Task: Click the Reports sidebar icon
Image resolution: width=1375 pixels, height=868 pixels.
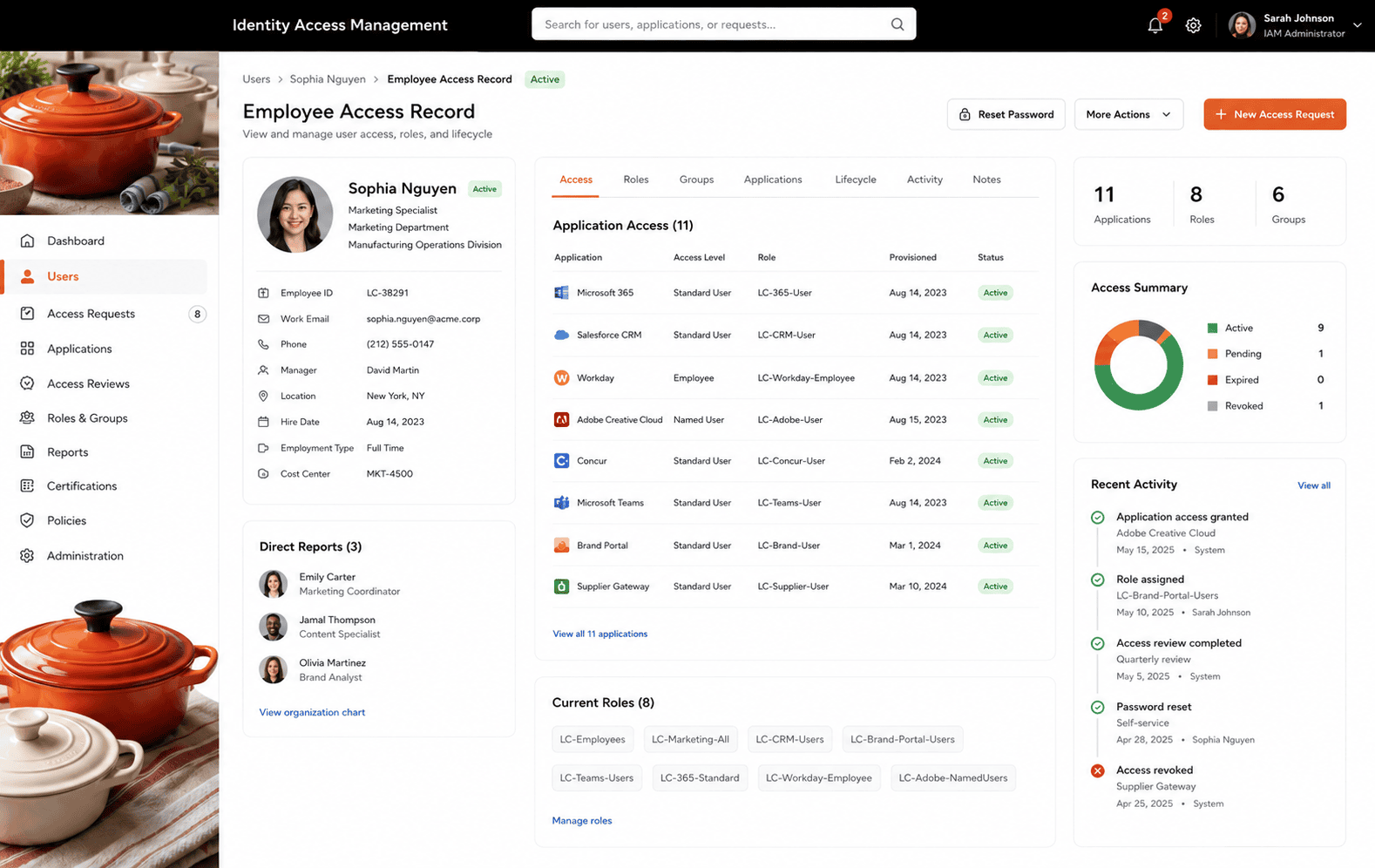Action: [27, 451]
